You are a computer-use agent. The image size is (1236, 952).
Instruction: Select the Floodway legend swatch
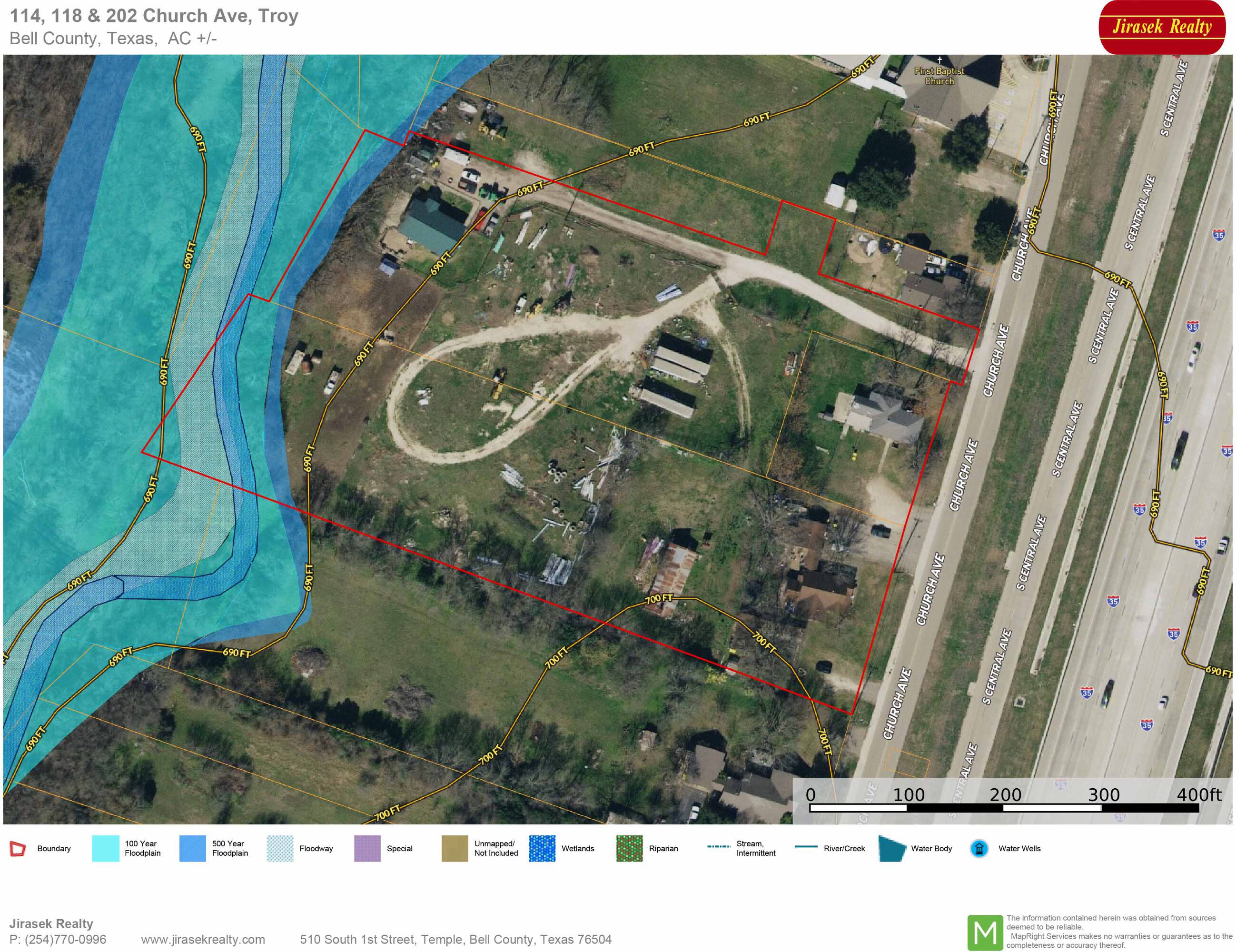click(x=279, y=848)
